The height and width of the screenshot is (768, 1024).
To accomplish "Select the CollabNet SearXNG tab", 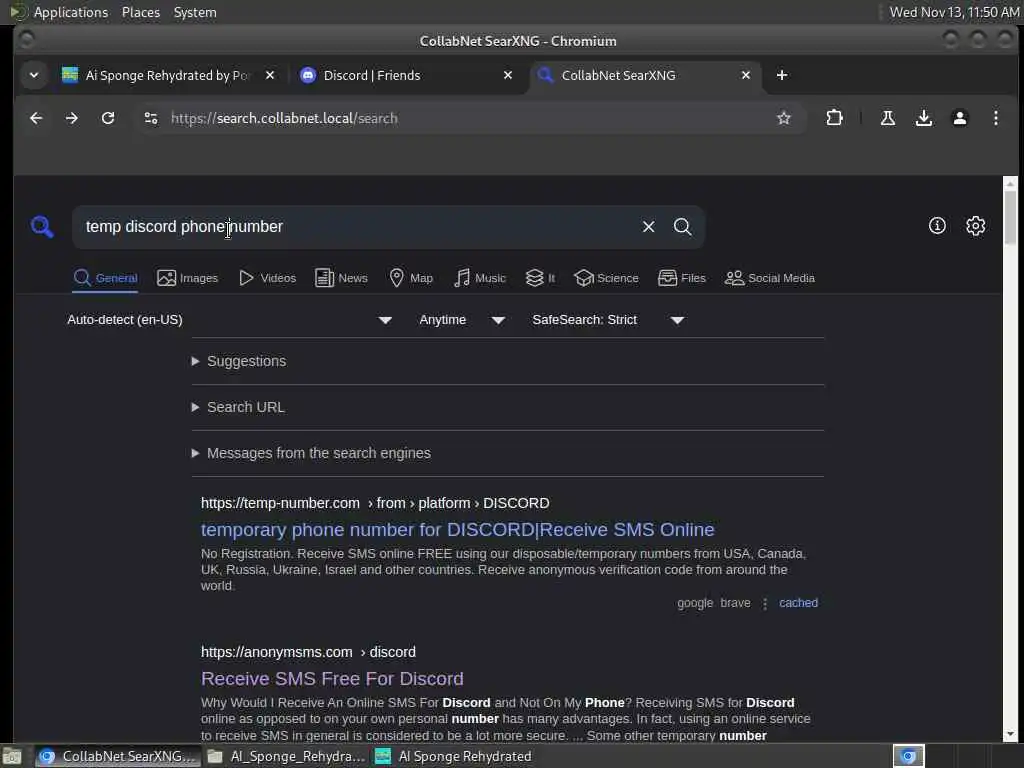I will coord(645,75).
